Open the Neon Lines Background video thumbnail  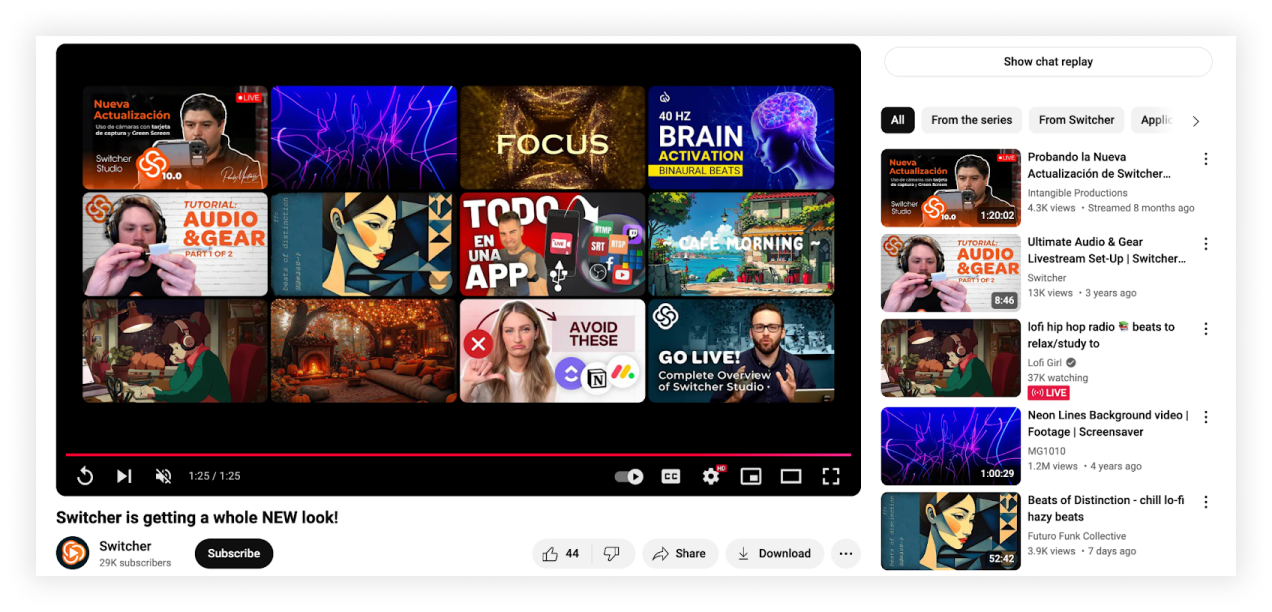click(x=950, y=446)
